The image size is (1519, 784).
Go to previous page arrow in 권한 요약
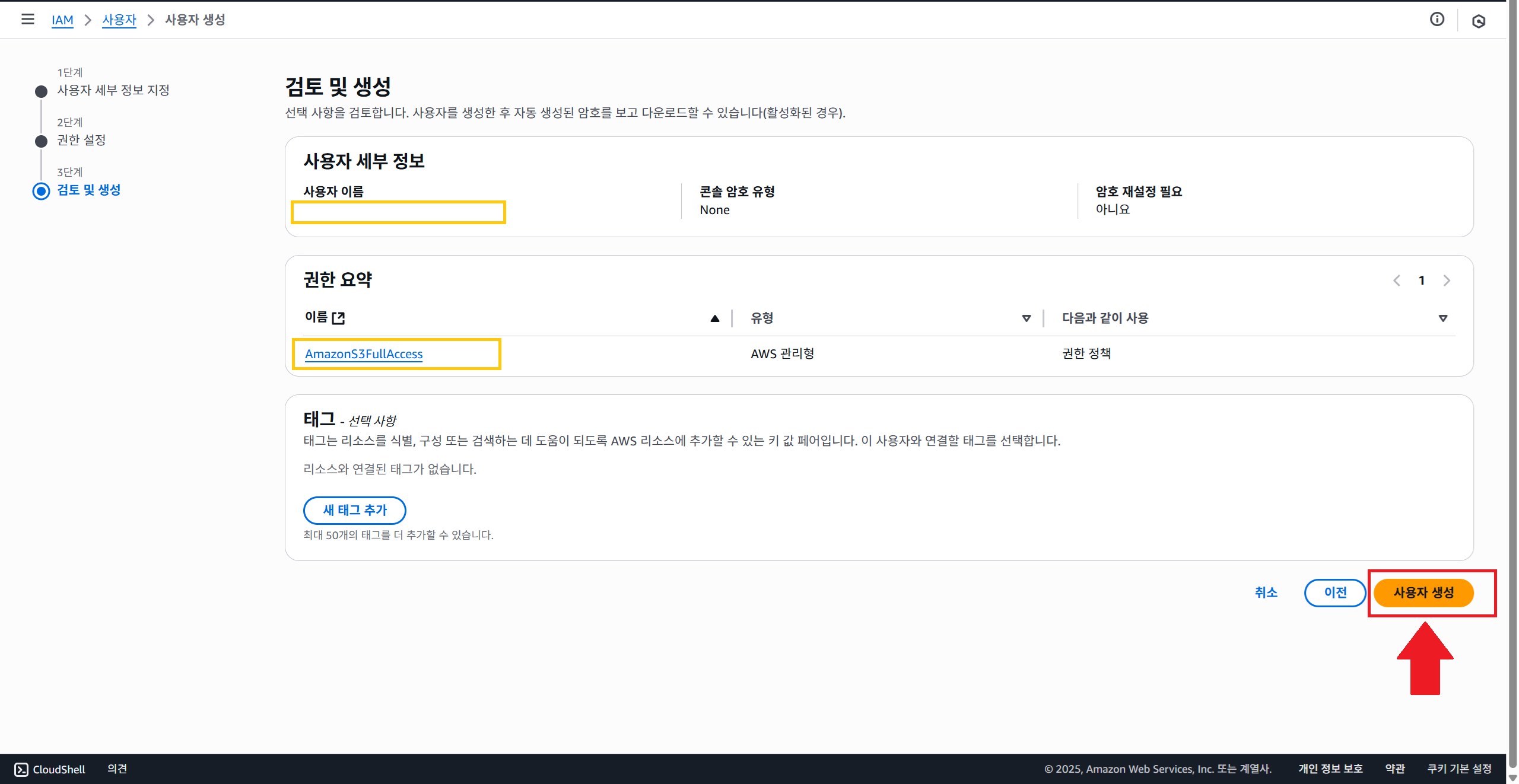click(x=1397, y=281)
